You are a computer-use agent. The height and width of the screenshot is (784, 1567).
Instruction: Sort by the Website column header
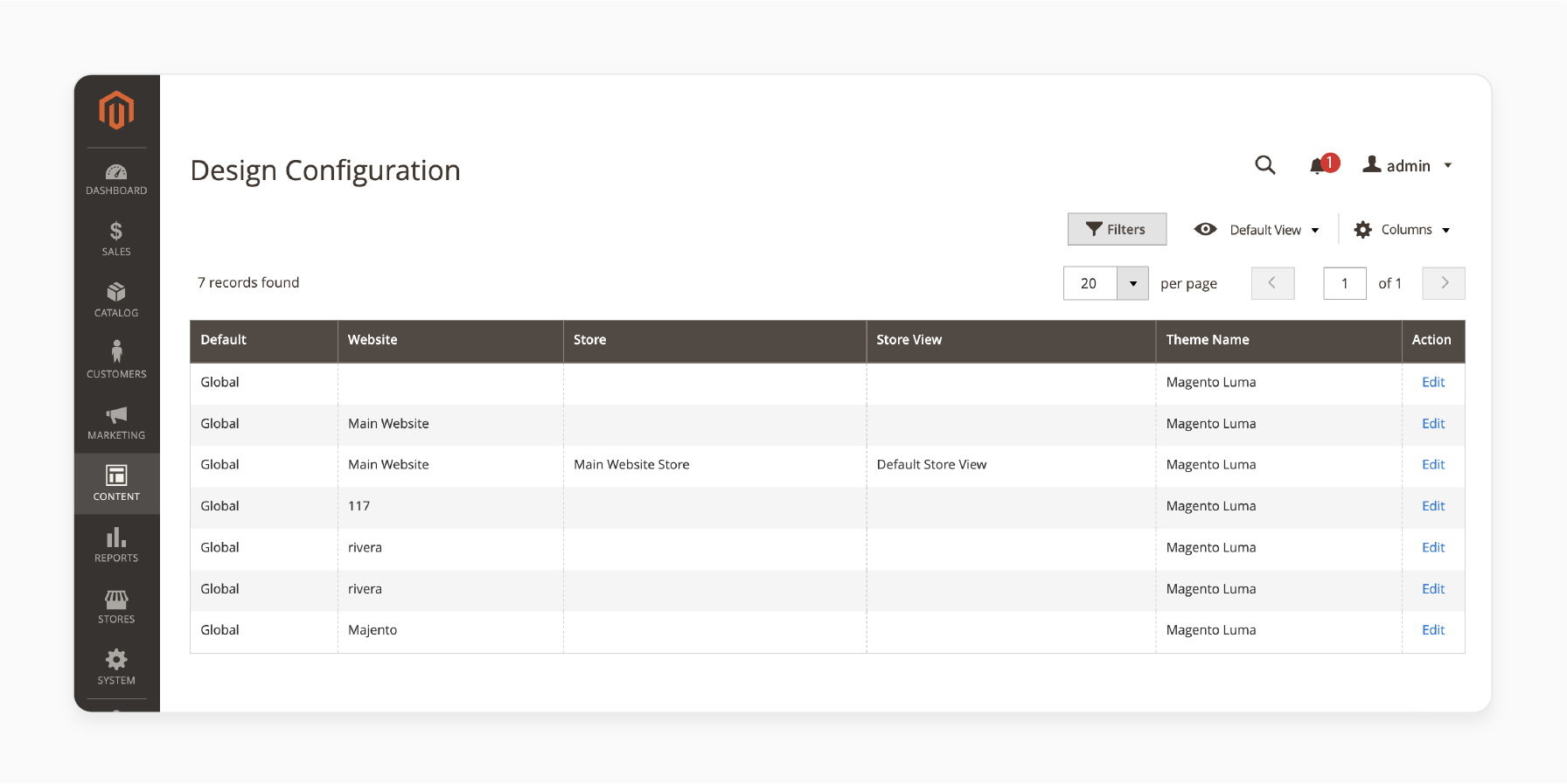coord(450,341)
